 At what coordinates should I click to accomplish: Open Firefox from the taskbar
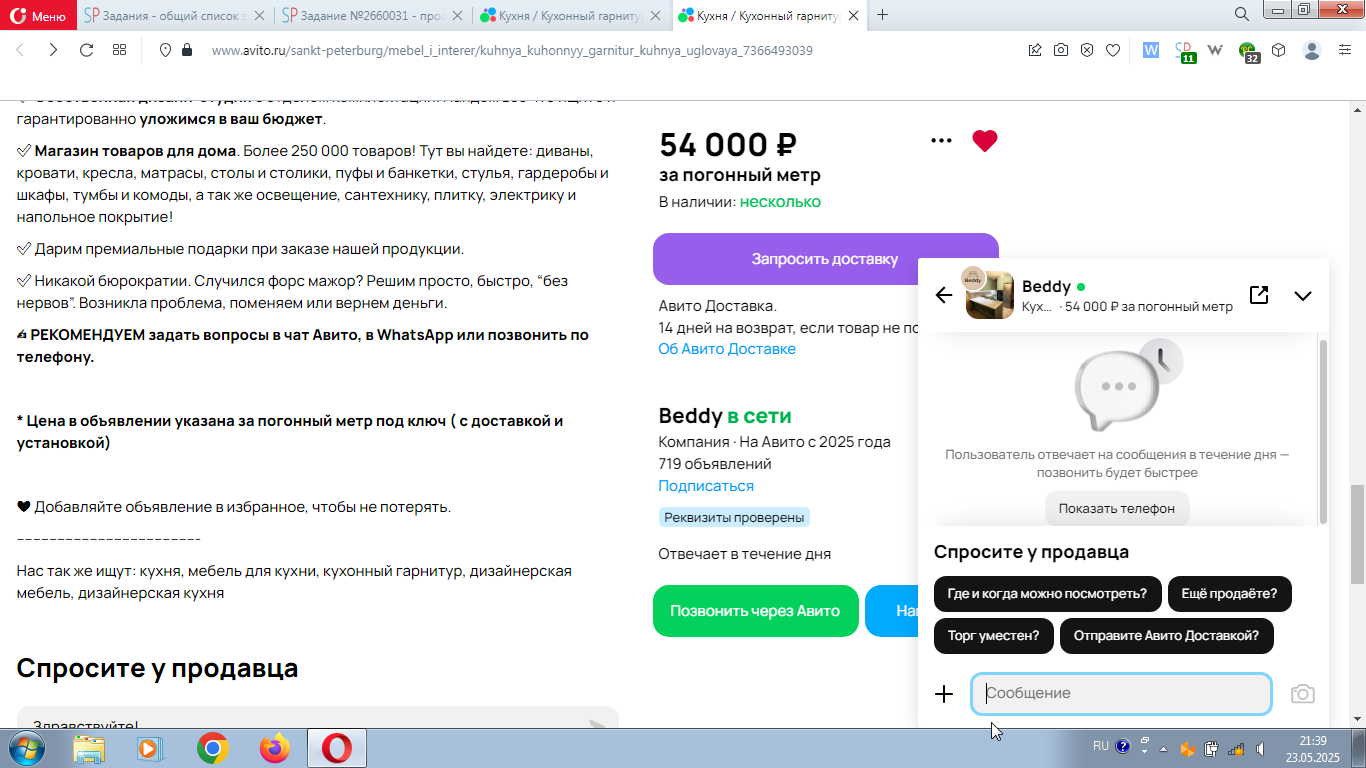[274, 748]
